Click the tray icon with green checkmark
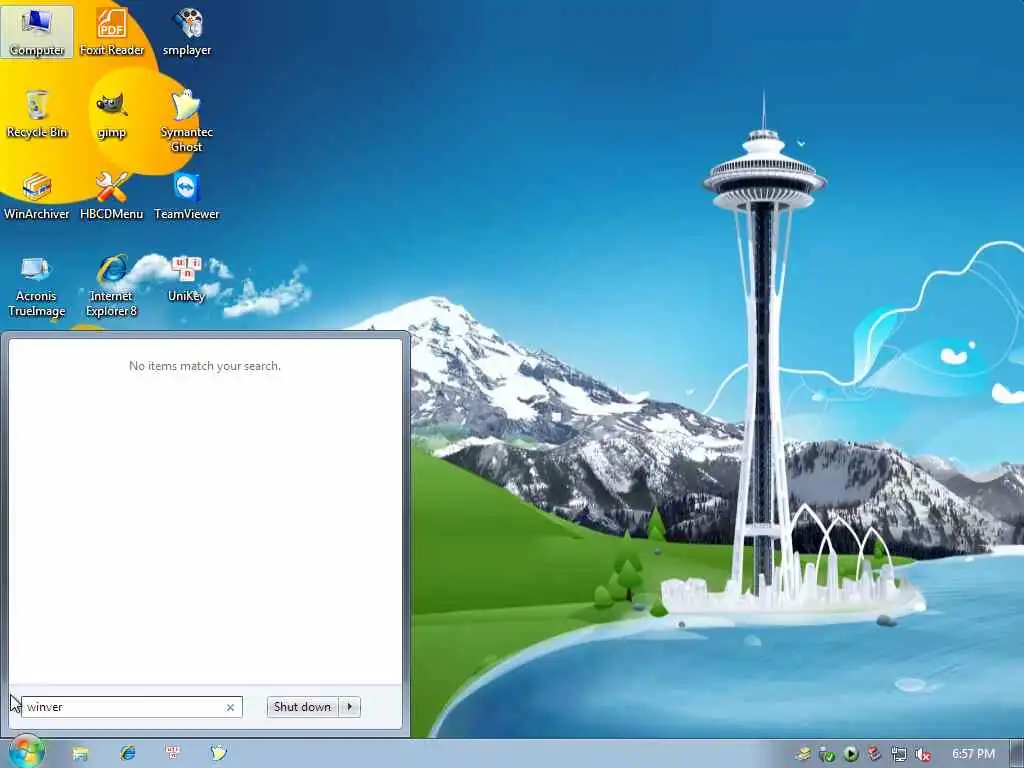The height and width of the screenshot is (768, 1024). coord(827,755)
